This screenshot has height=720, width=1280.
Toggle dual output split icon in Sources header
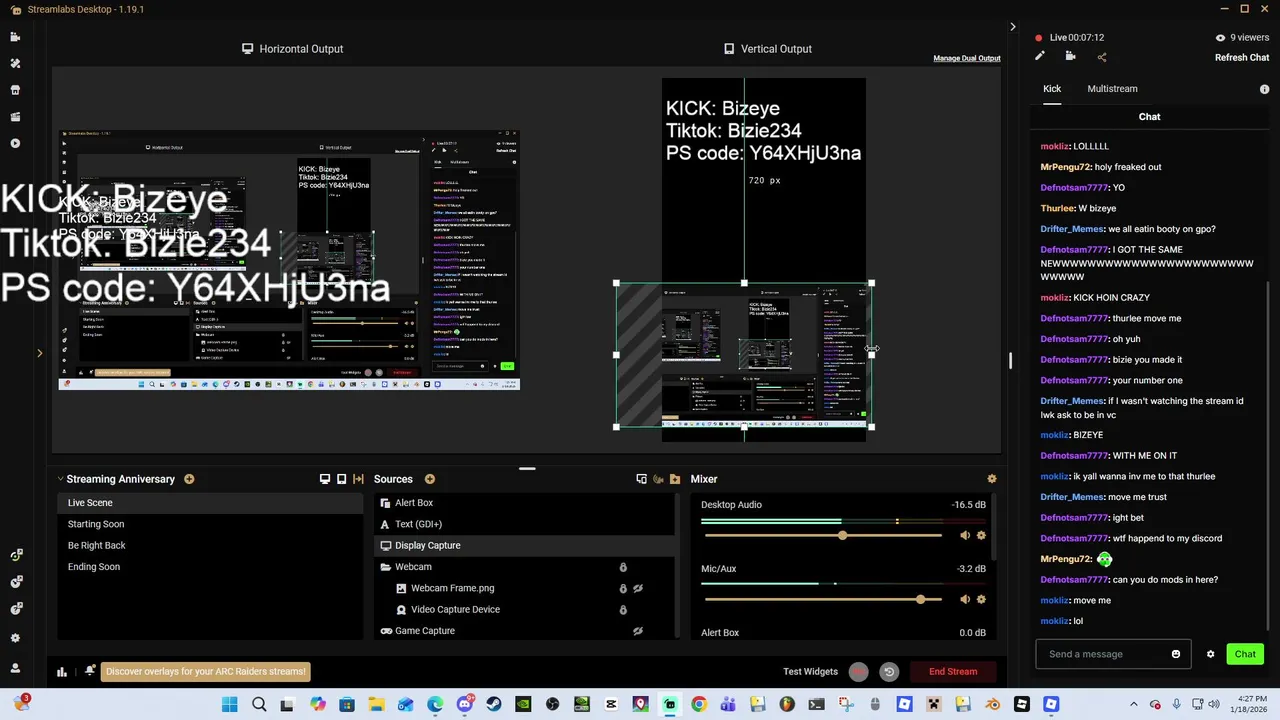(358, 479)
